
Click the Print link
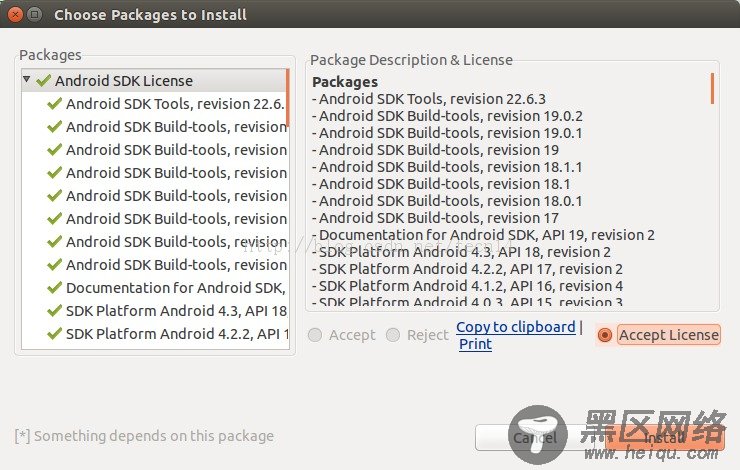pyautogui.click(x=475, y=344)
